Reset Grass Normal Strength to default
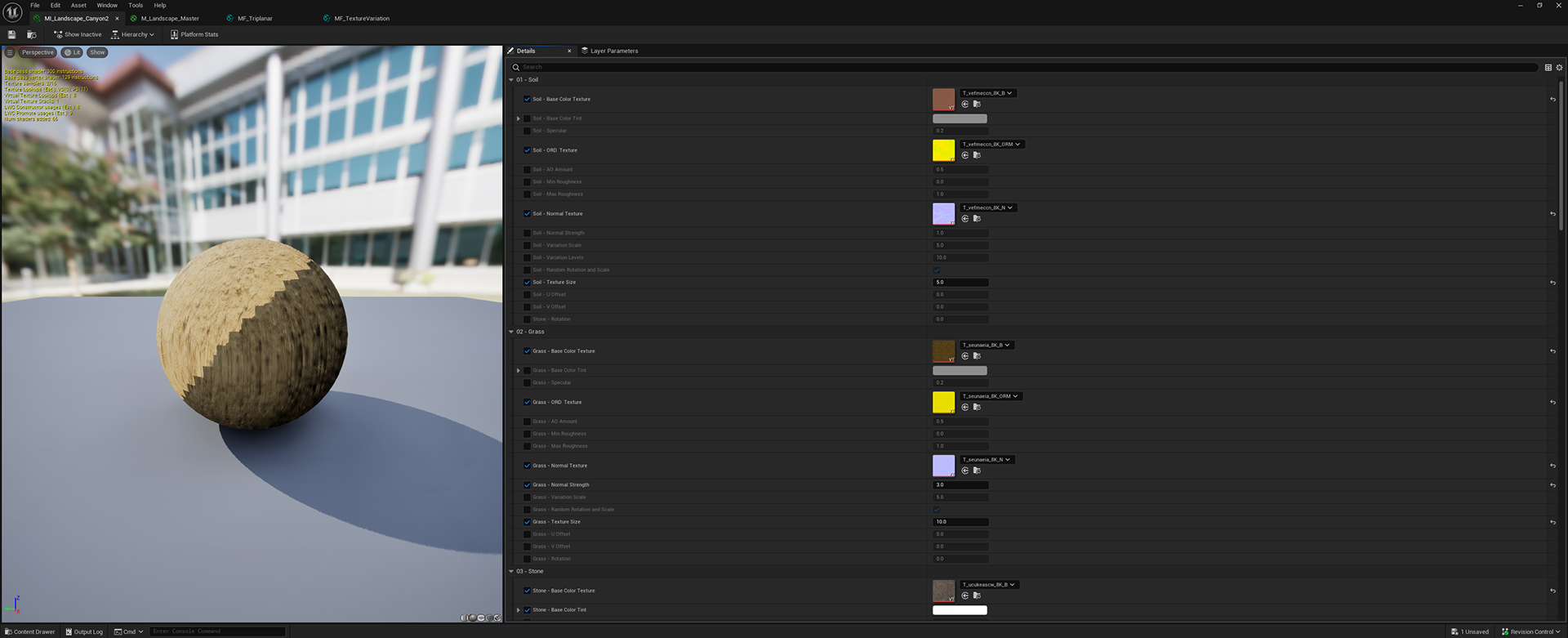This screenshot has width=1568, height=638. [1552, 485]
